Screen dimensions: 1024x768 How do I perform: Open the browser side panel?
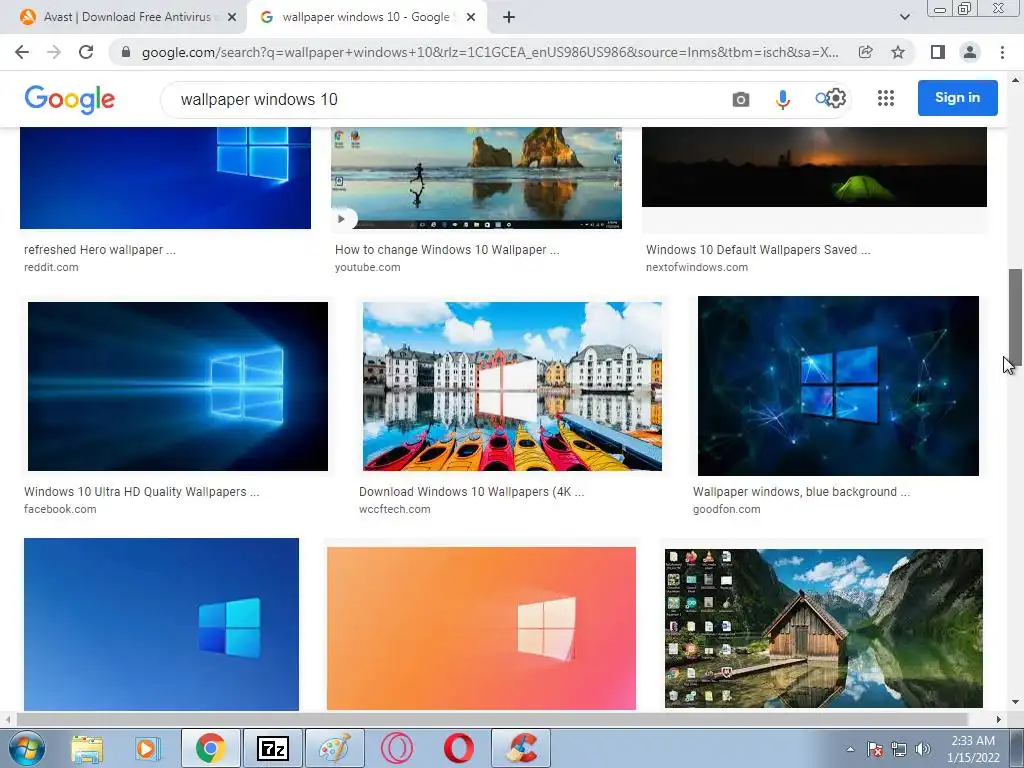coord(938,52)
